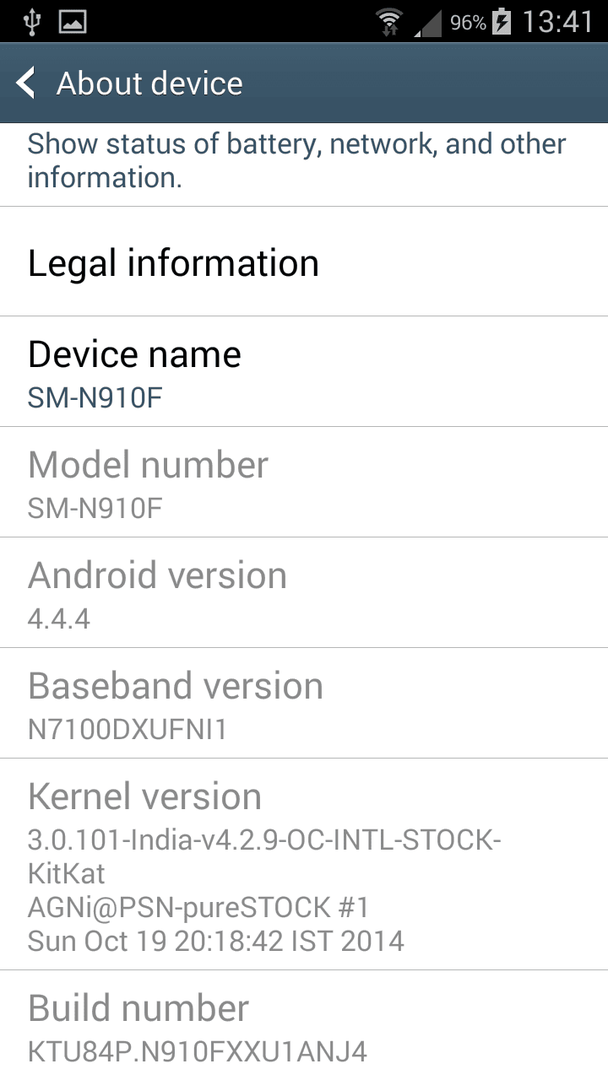Tap the Kernel version row

[304, 864]
